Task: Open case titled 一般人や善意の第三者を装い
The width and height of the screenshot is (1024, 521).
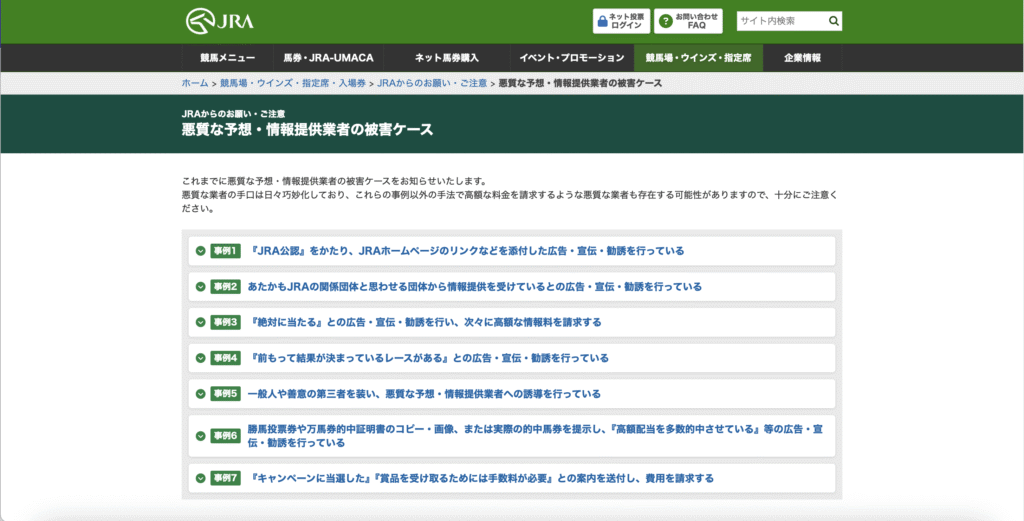Action: pos(424,394)
